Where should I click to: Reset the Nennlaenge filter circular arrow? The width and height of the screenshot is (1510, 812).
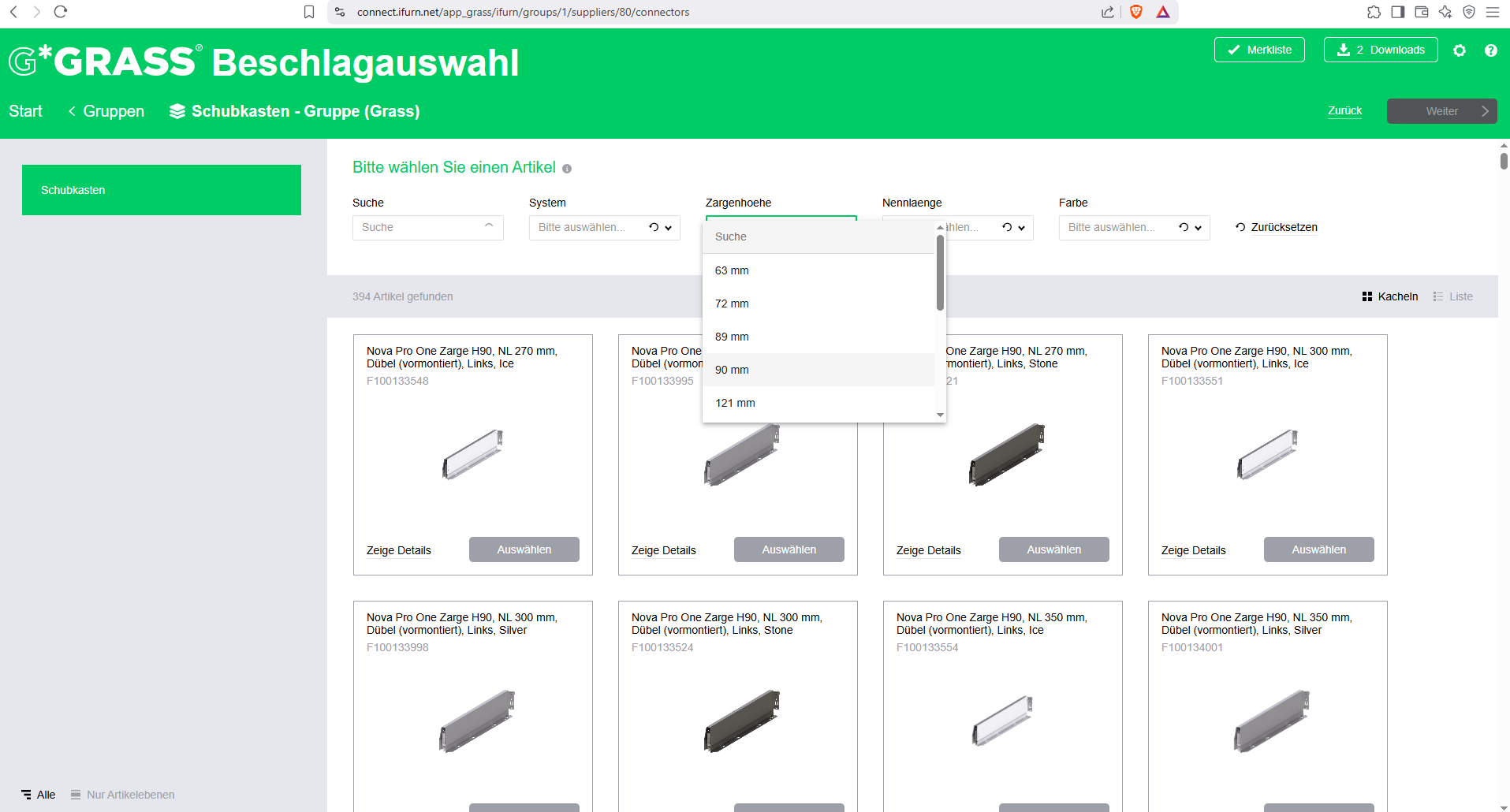click(x=1007, y=227)
